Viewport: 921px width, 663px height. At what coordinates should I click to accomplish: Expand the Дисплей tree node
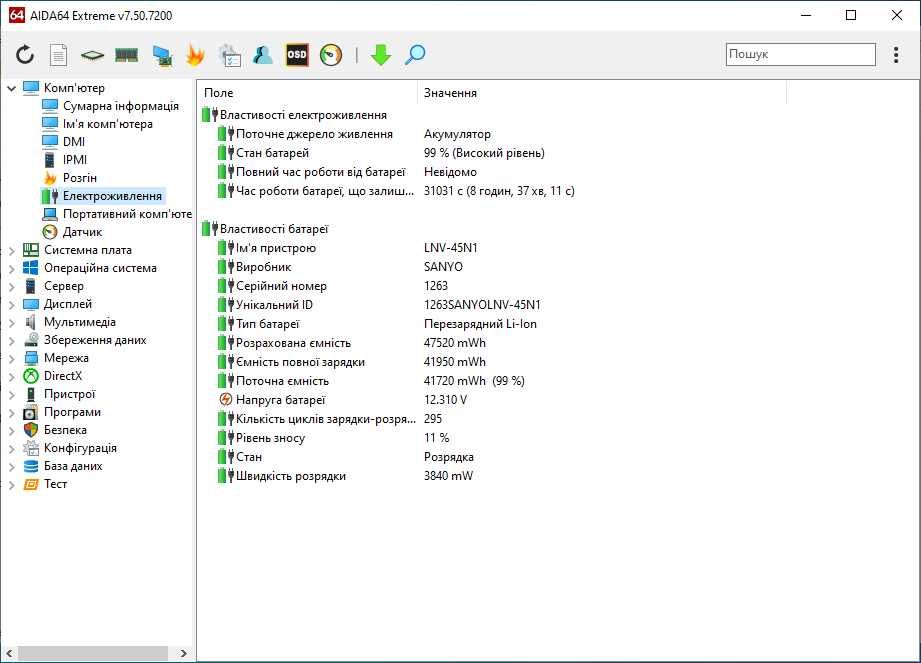[x=11, y=305]
